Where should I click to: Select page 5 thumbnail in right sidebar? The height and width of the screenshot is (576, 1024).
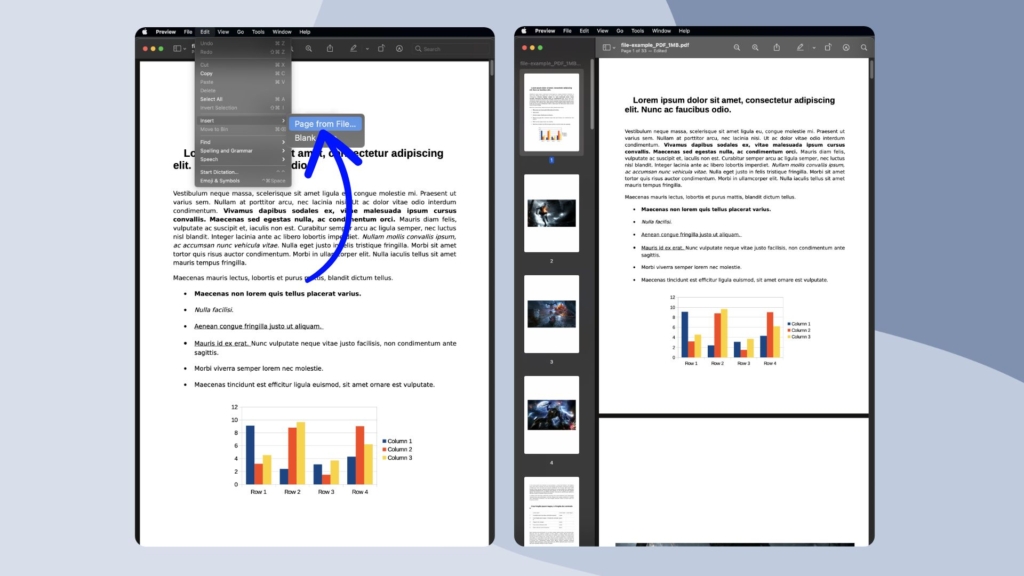(551, 511)
